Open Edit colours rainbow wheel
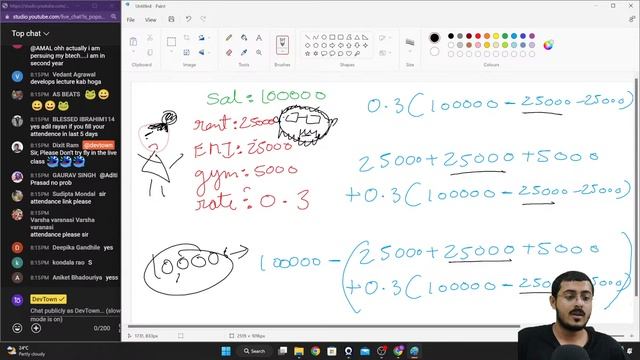The height and width of the screenshot is (360, 640). click(548, 45)
